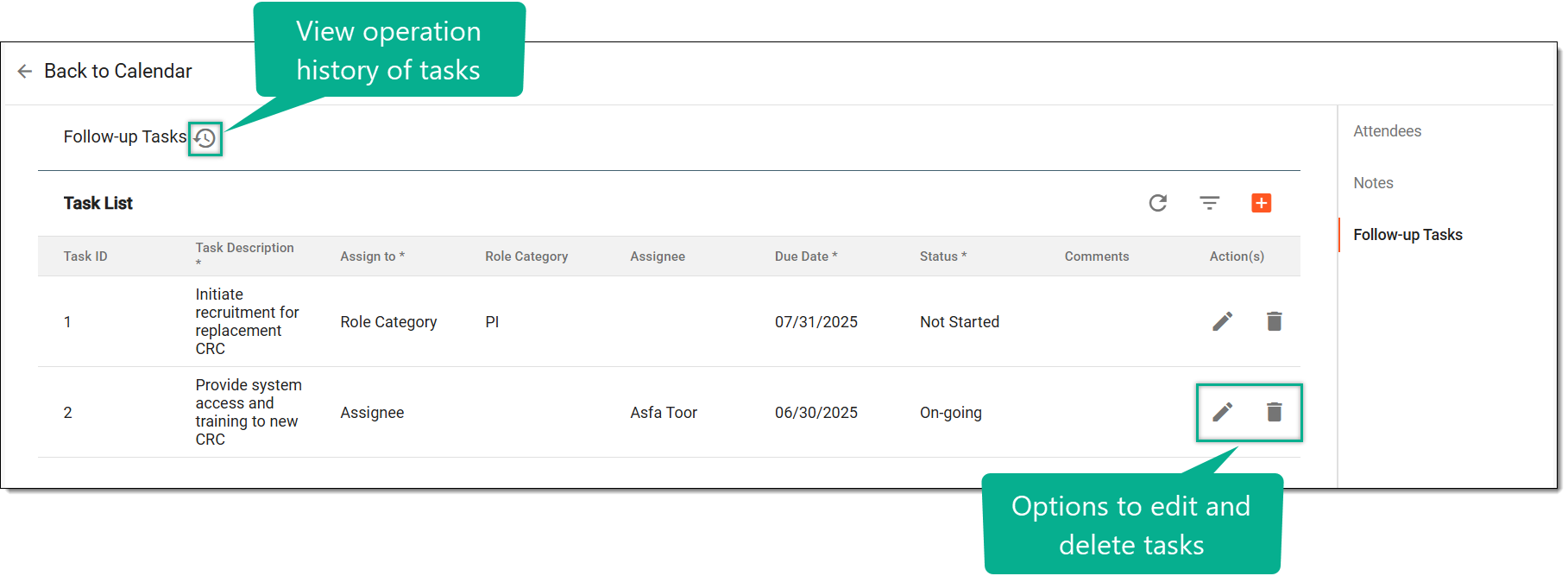Click the Task ID column header

click(85, 256)
